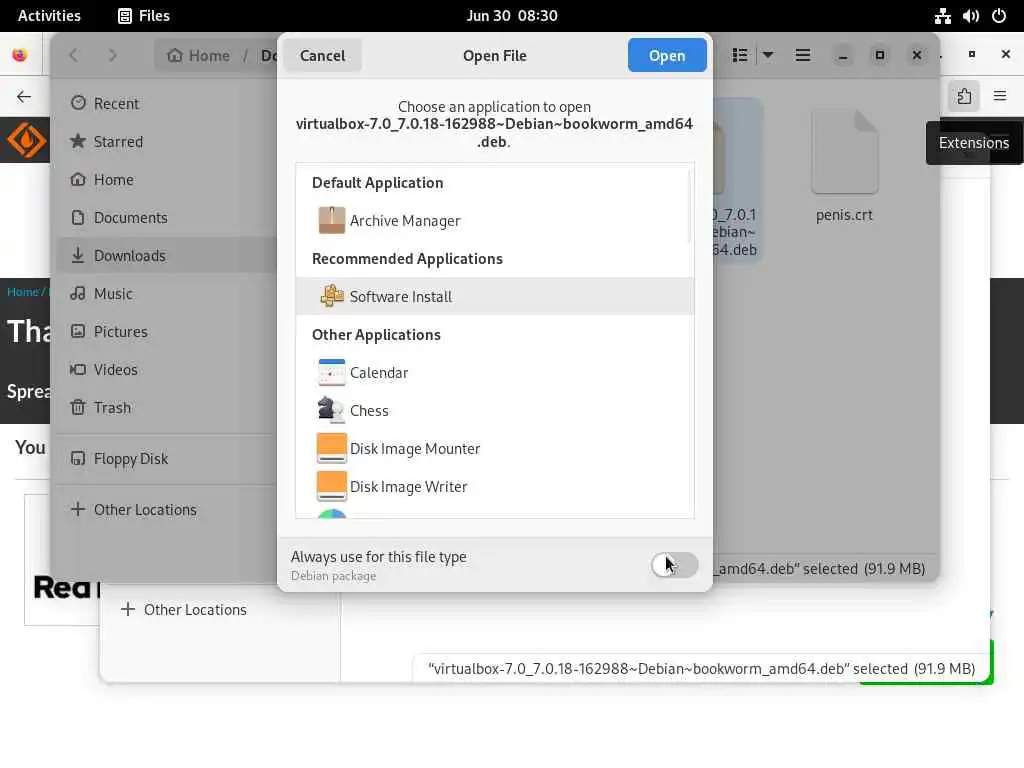Open the view options dropdown arrow in Files
1024x768 pixels.
(x=768, y=56)
